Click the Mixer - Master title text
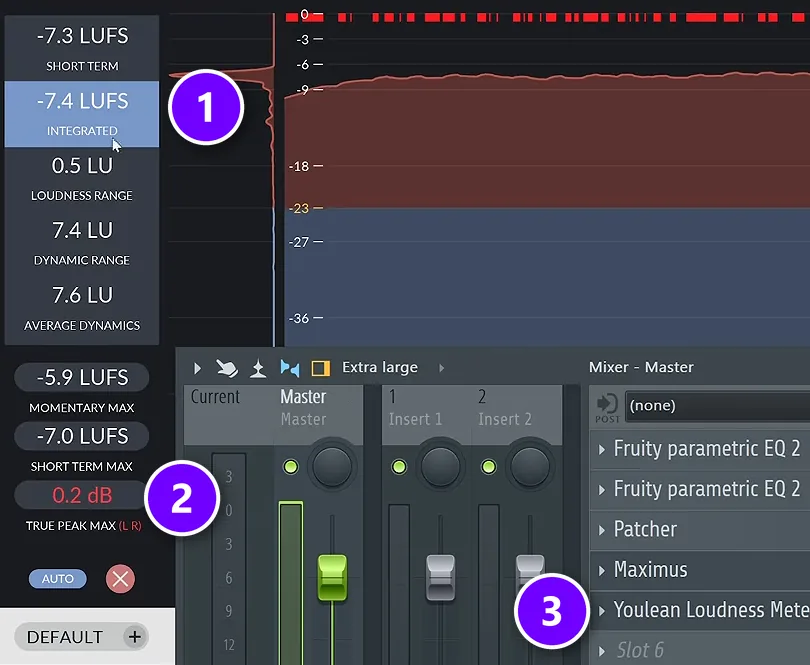 coord(641,367)
